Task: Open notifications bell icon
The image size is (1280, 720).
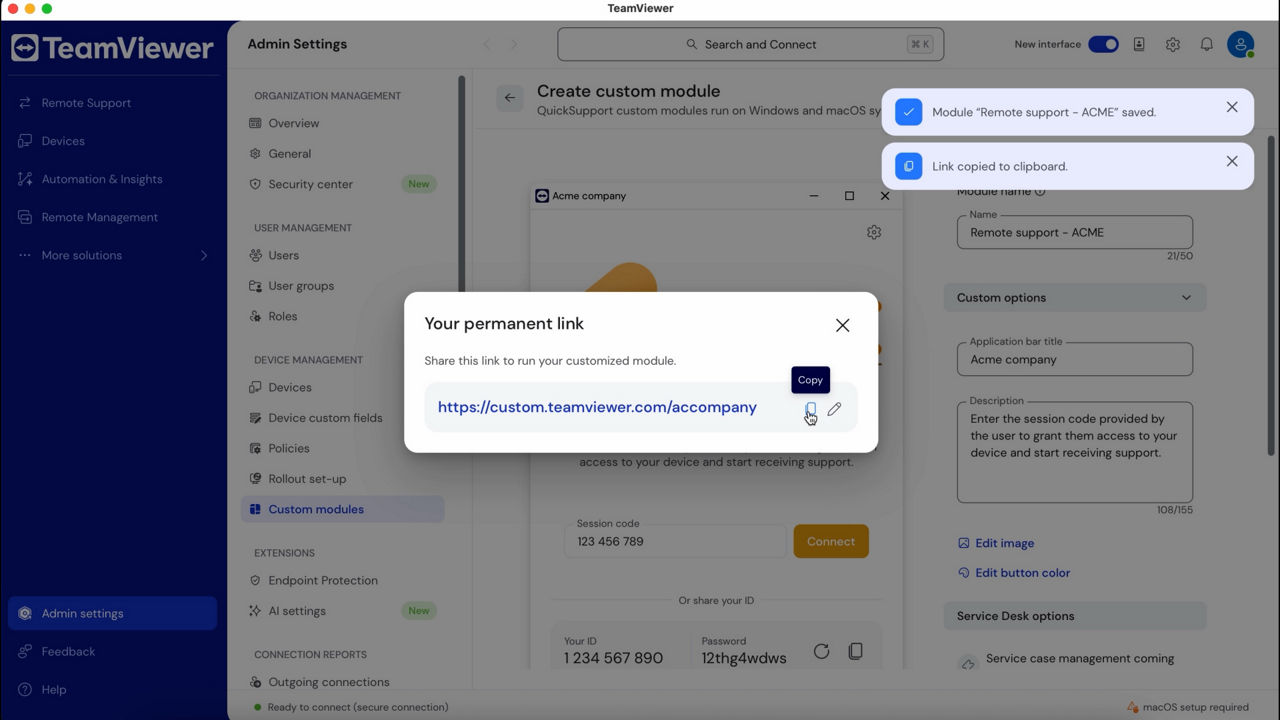Action: (1206, 45)
